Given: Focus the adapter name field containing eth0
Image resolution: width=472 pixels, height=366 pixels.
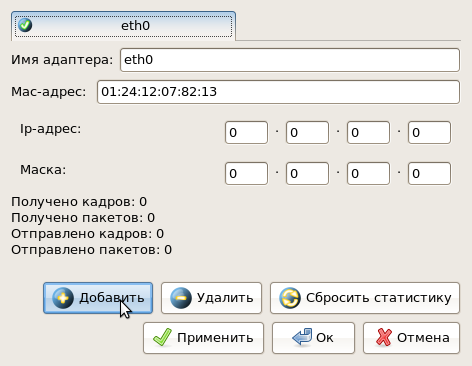Looking at the screenshot, I should pos(290,60).
